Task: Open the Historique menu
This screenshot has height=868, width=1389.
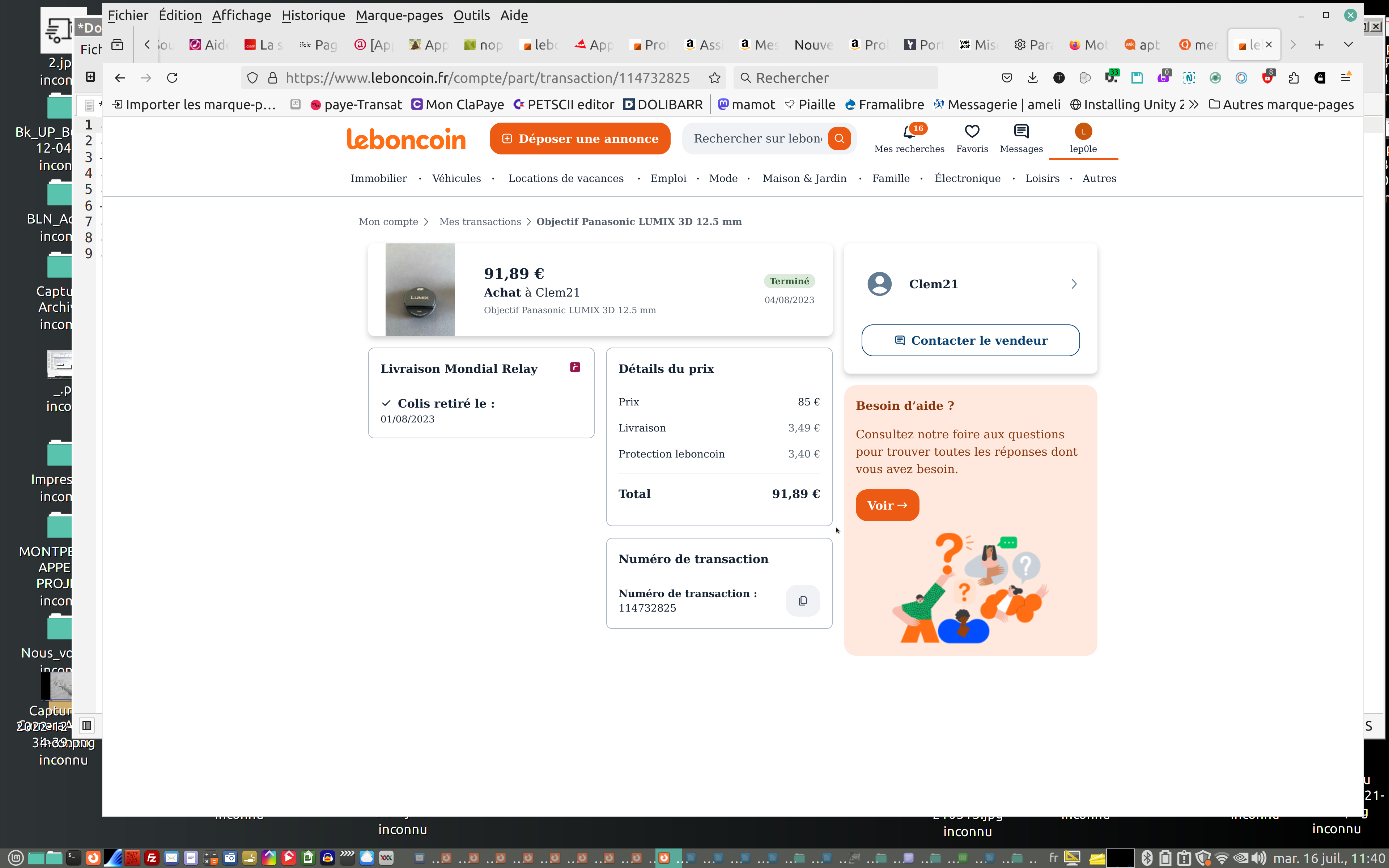Action: coord(313,16)
